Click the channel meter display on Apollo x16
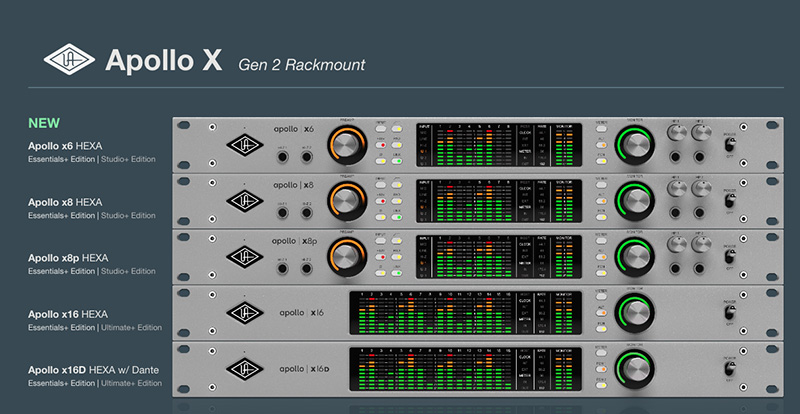800x414 pixels. pos(429,313)
